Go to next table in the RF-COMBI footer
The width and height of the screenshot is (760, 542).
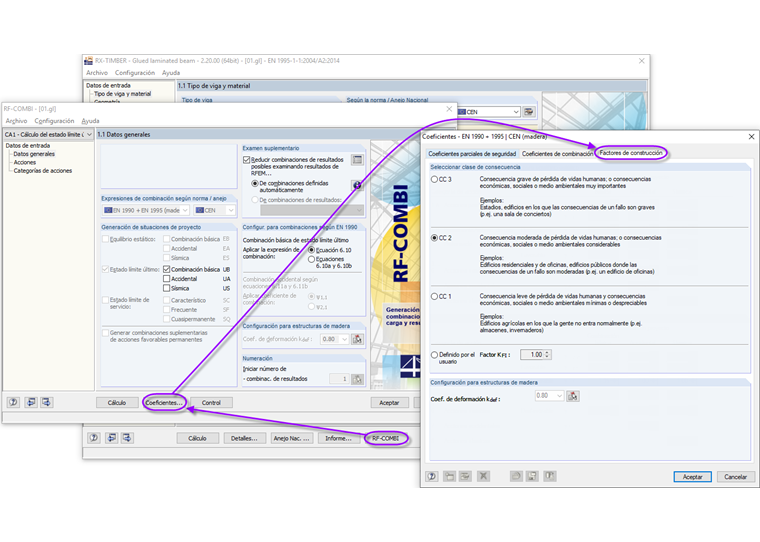point(47,402)
